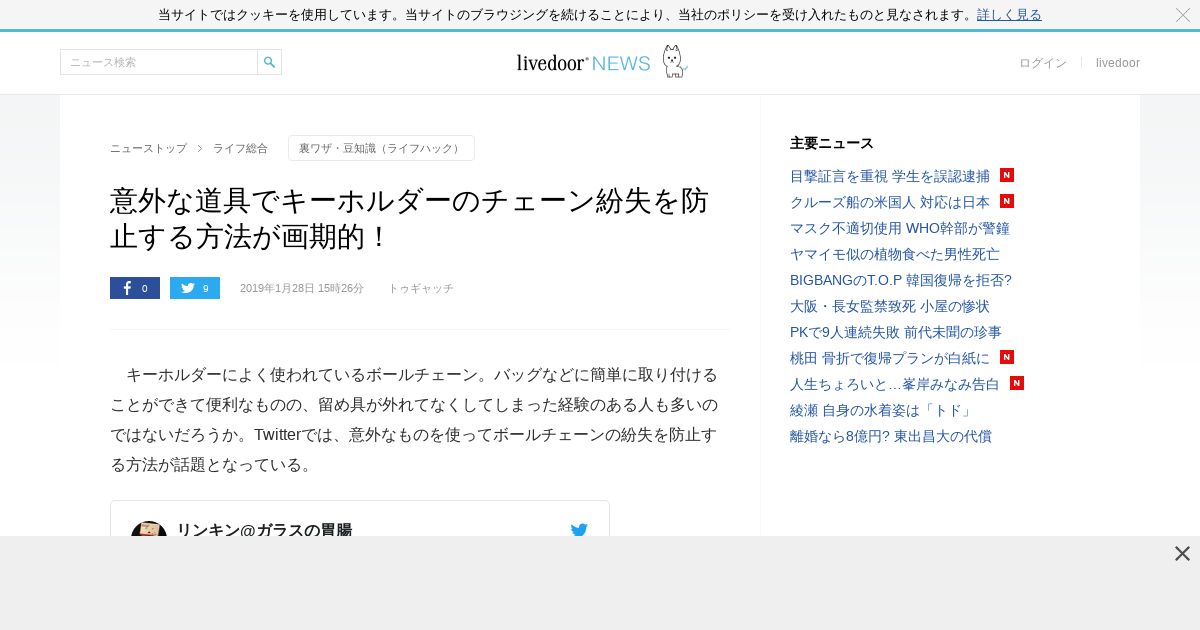The image size is (1200, 630).
Task: Go to ライフ総合 breadcrumb
Action: coord(240,148)
